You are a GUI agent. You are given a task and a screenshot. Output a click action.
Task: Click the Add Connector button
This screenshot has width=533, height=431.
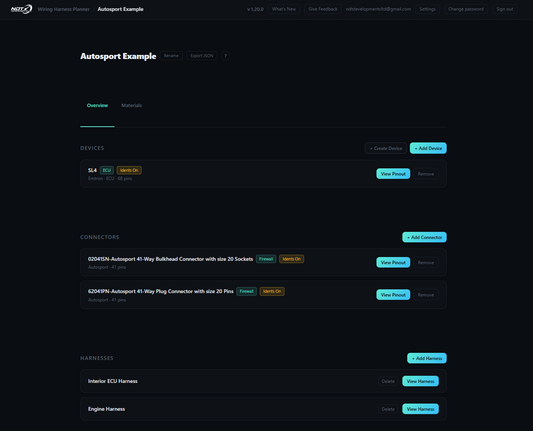pyautogui.click(x=425, y=237)
